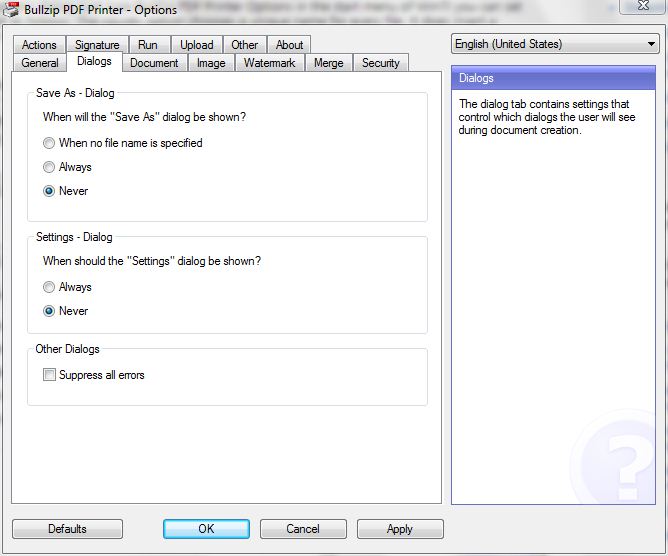Click the Cancel button
The height and width of the screenshot is (556, 668).
303,529
